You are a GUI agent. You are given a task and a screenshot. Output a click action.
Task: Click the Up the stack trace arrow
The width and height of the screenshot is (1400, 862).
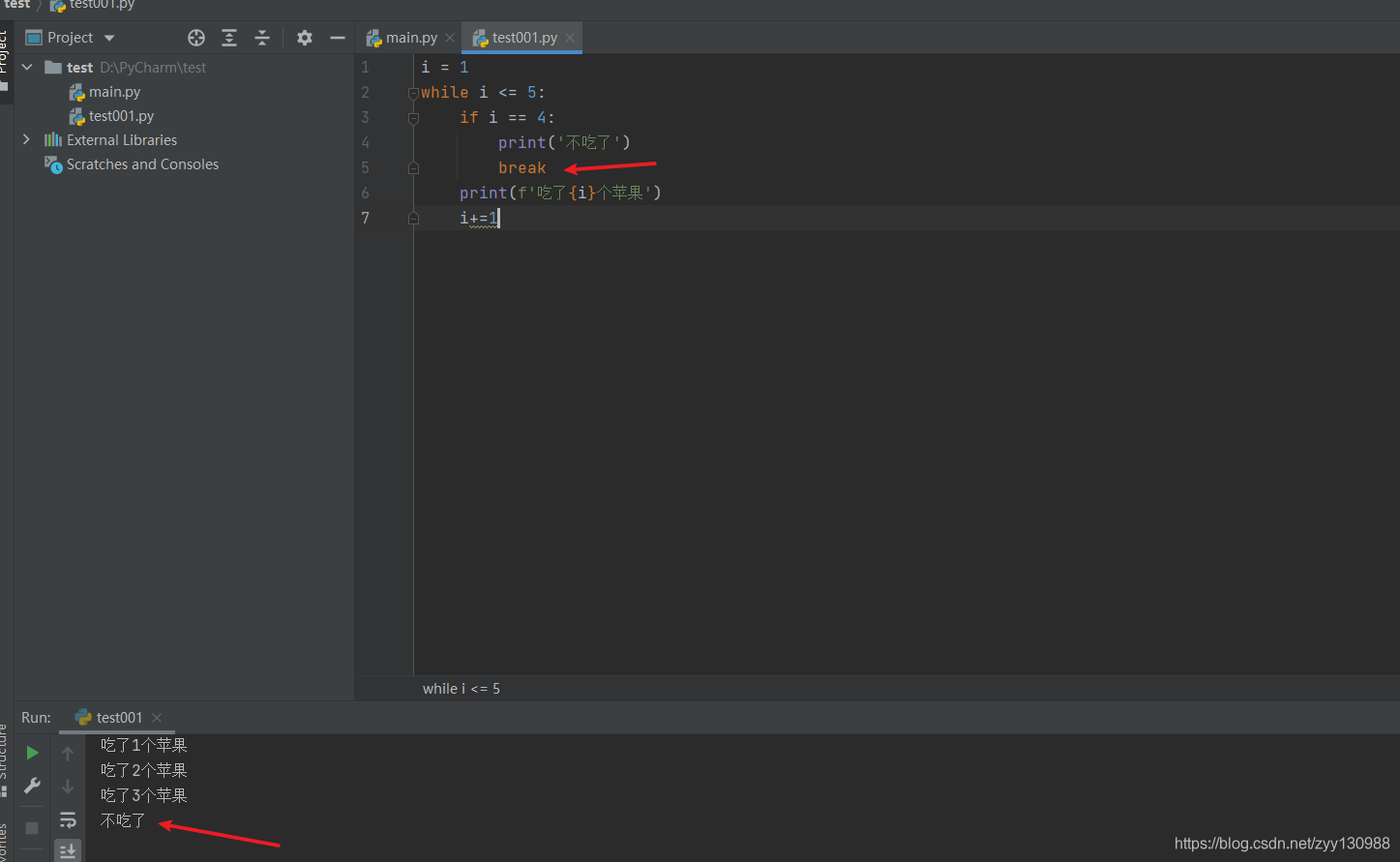pyautogui.click(x=68, y=753)
